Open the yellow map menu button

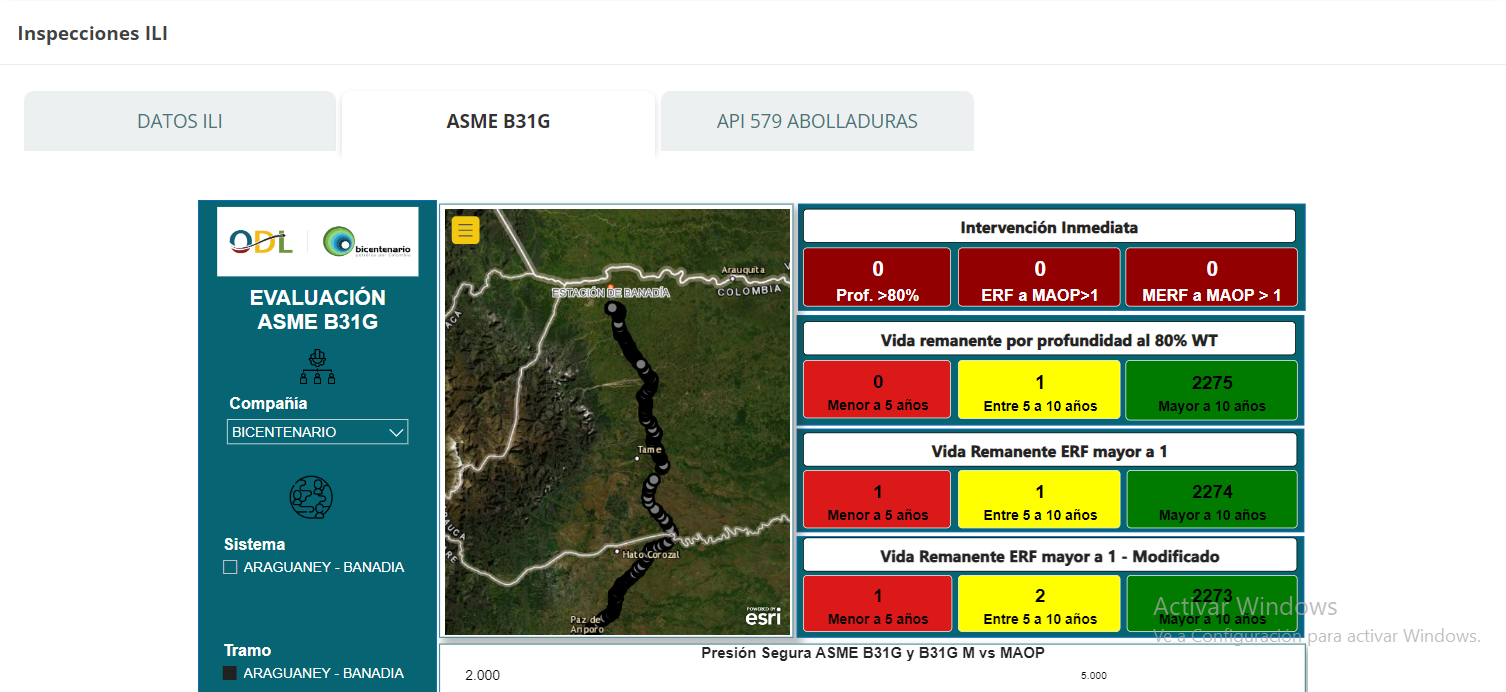[x=465, y=230]
